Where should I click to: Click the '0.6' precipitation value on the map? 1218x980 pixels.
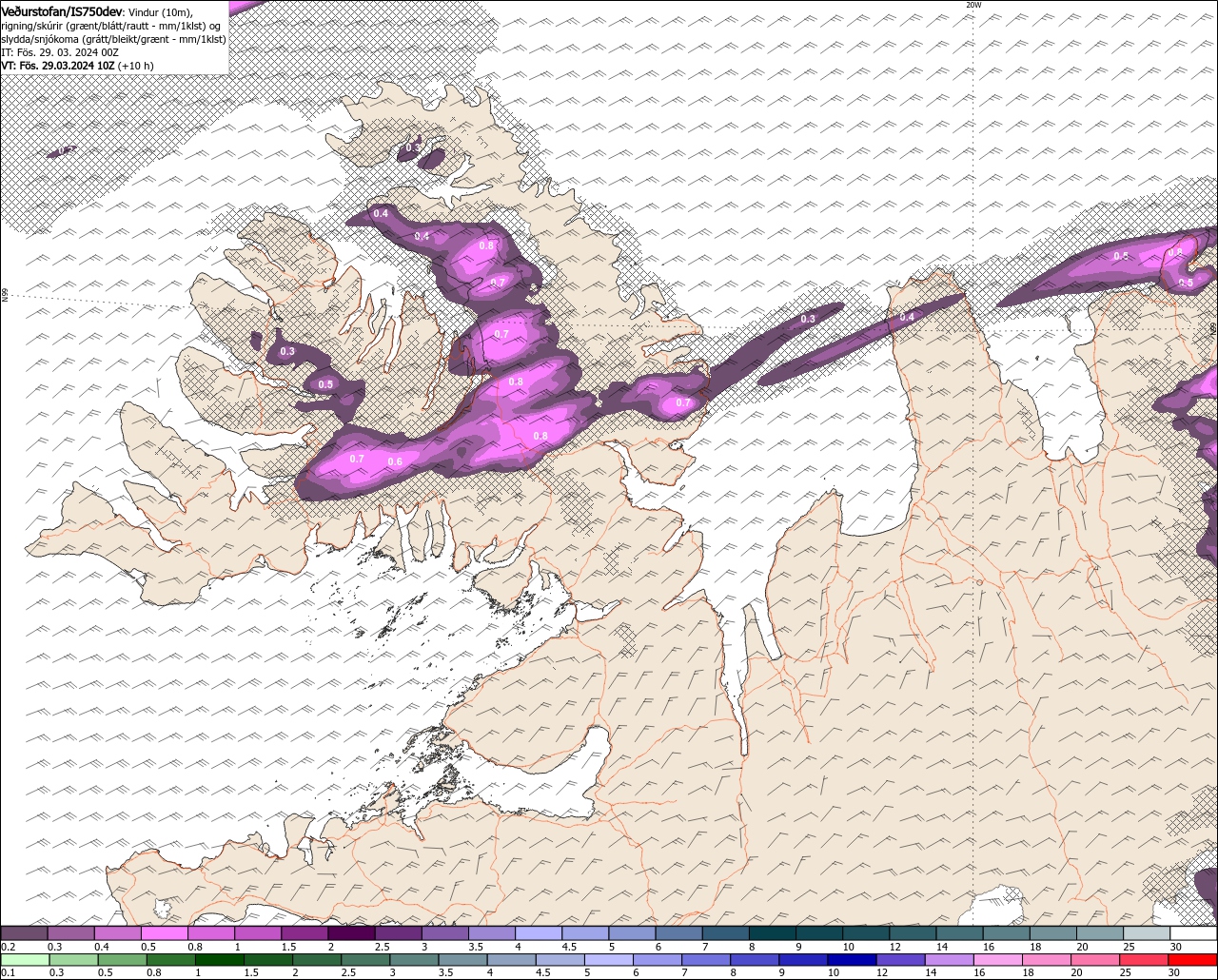(395, 461)
